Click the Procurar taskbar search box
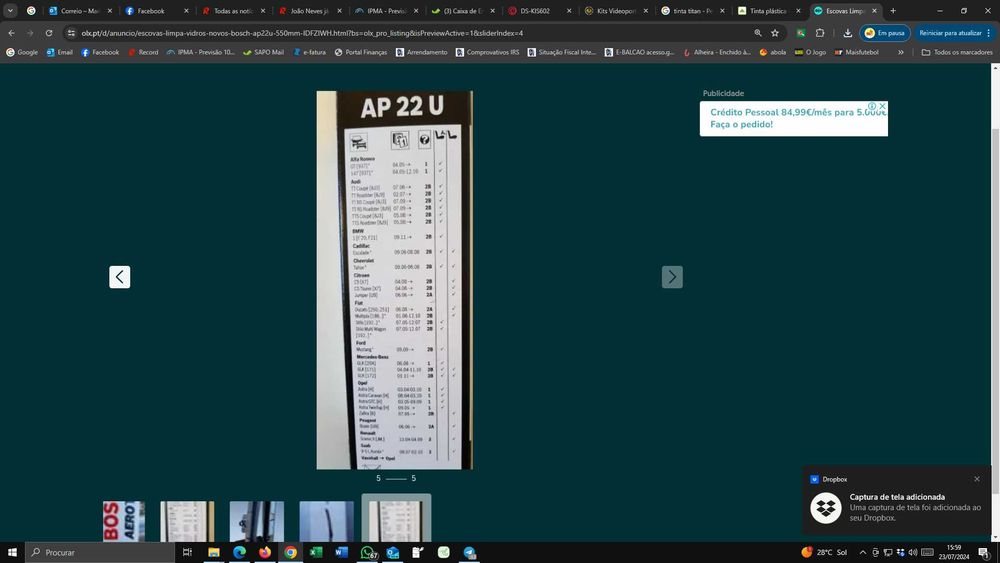 coord(100,552)
